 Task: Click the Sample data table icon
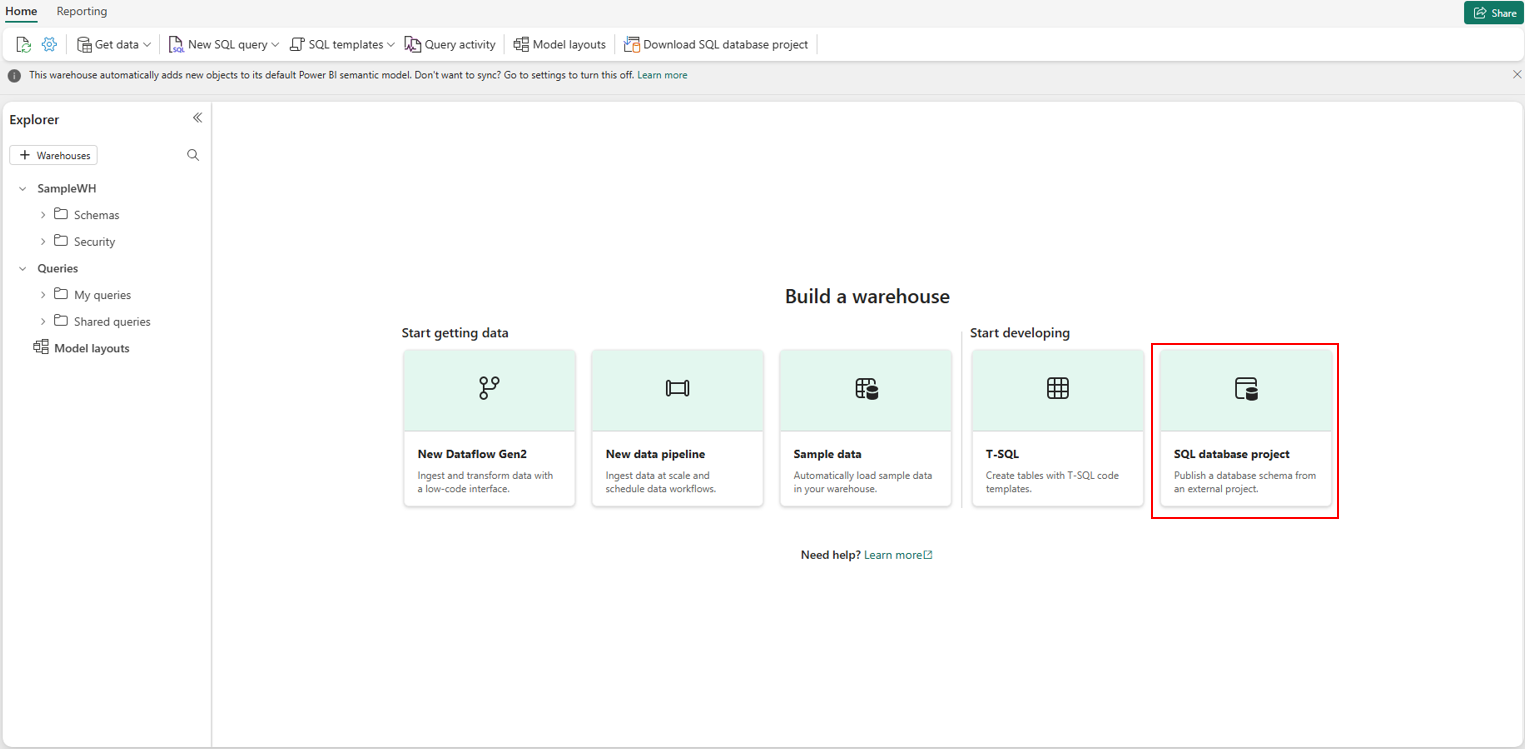pos(866,388)
